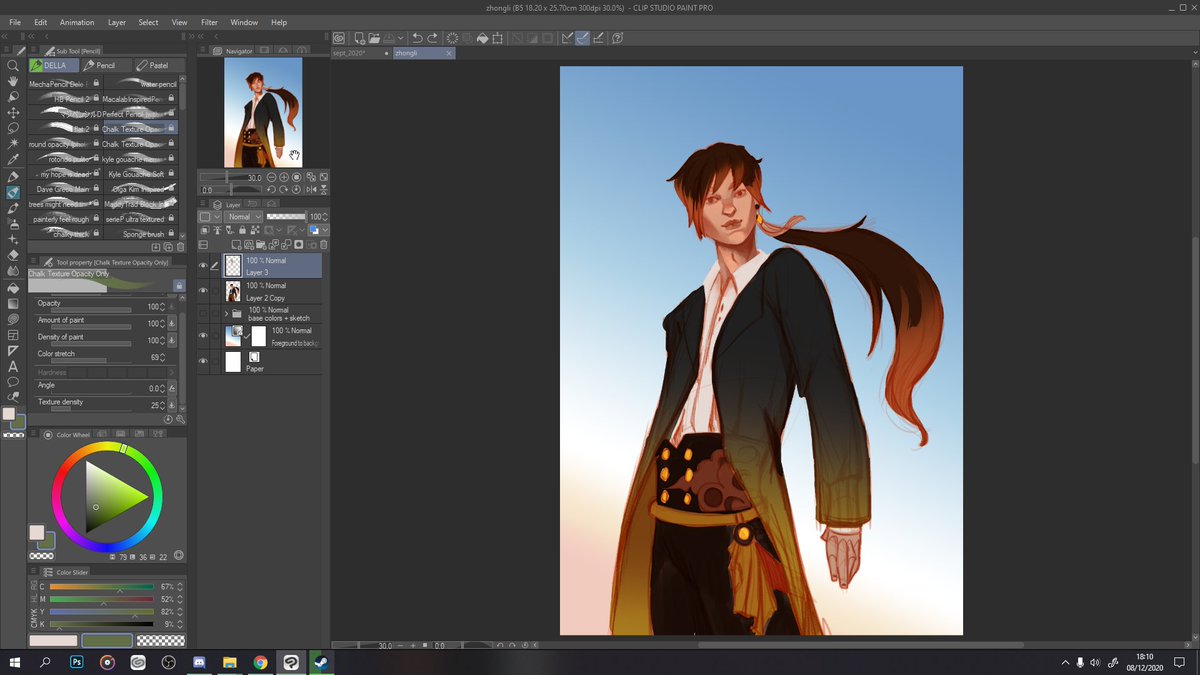Screen dimensions: 1200x675
Task: Toggle snap to special ruler
Action: 582,38
